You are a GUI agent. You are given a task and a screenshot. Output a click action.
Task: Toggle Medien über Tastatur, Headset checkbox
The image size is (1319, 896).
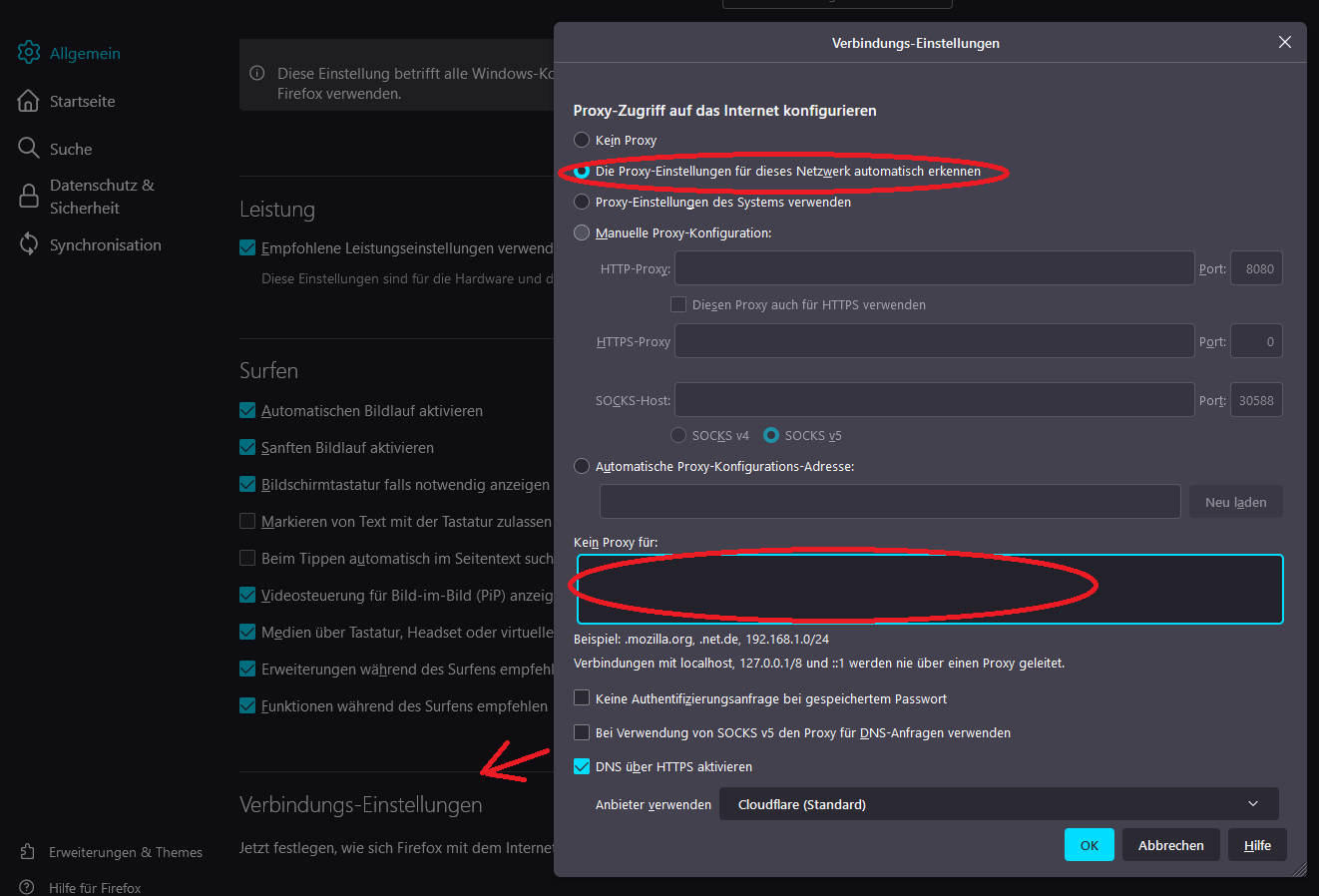tap(247, 632)
